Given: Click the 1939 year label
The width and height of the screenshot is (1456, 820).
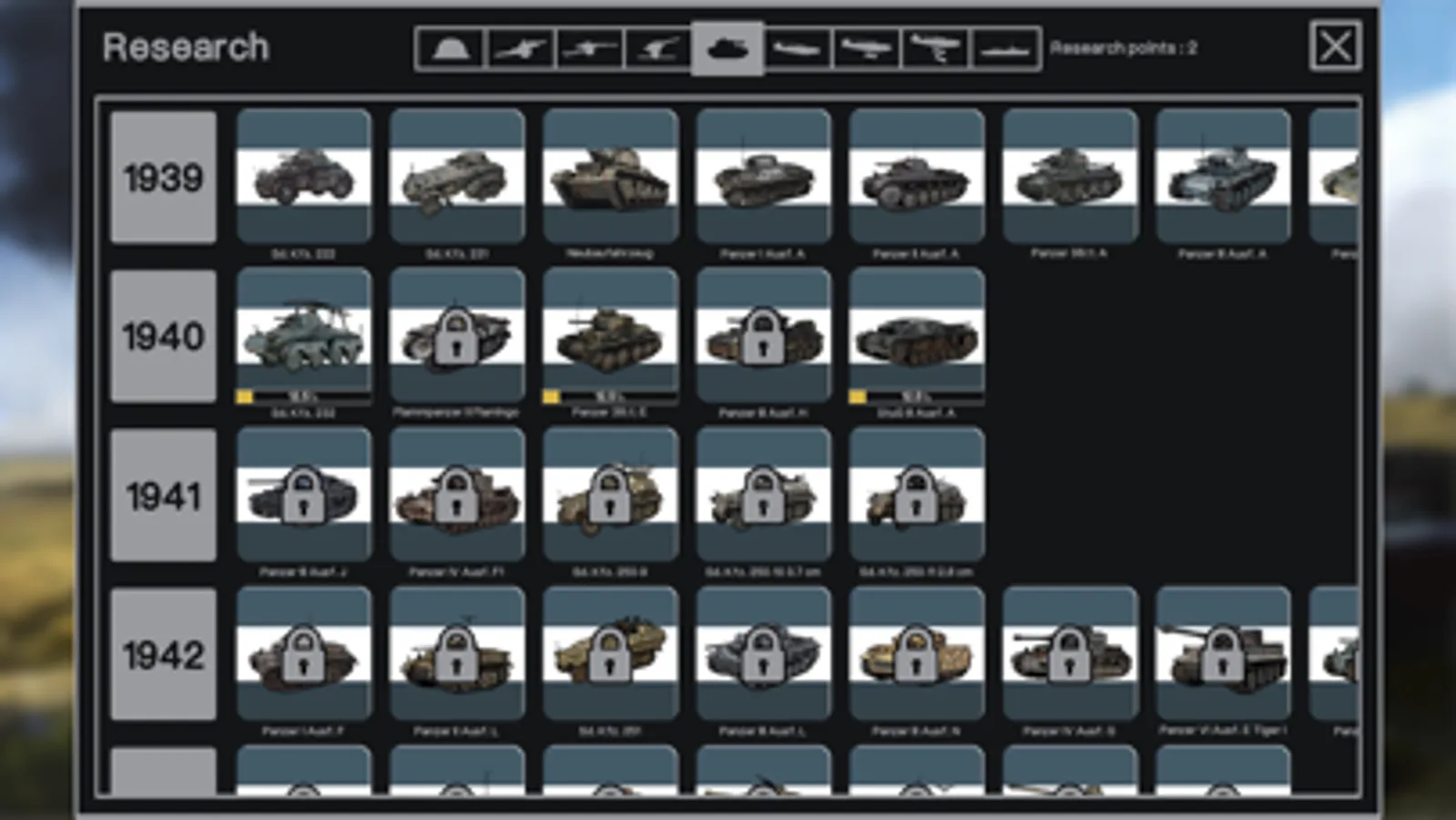Looking at the screenshot, I should click(163, 178).
